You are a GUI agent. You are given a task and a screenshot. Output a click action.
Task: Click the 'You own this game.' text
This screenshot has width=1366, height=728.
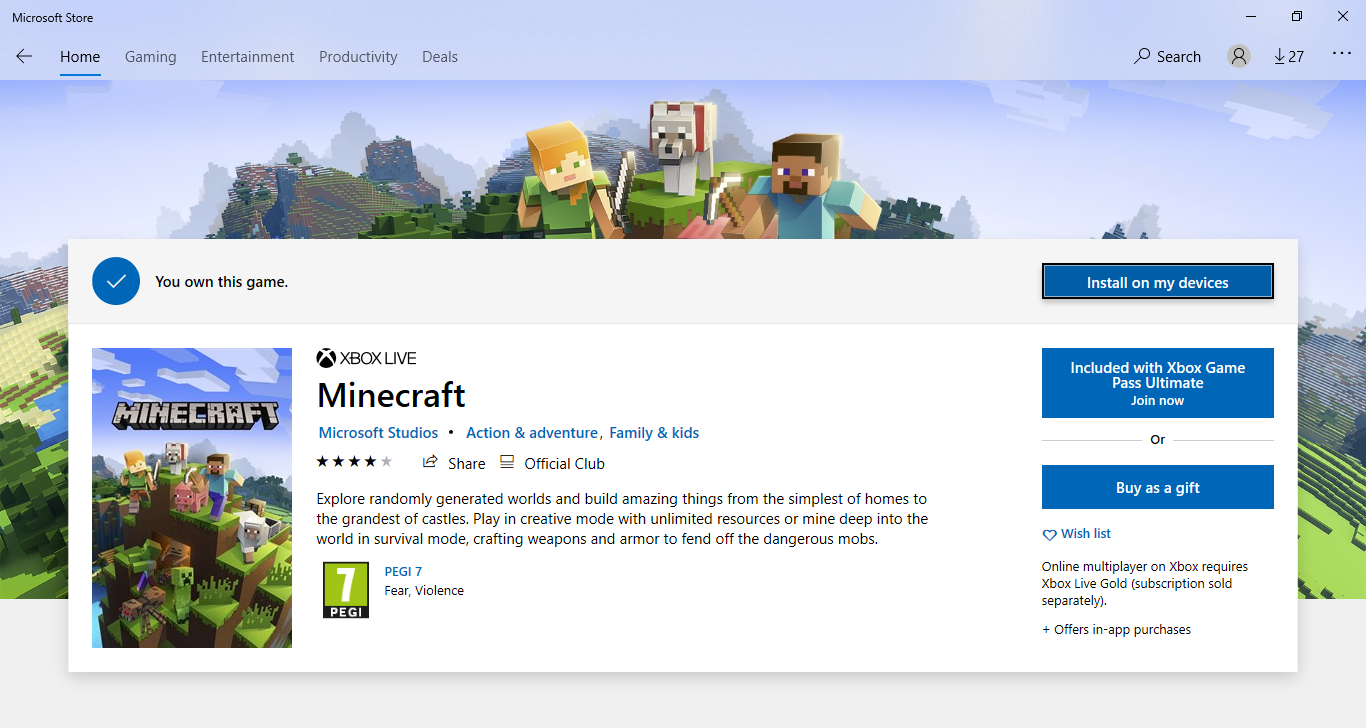pyautogui.click(x=221, y=282)
